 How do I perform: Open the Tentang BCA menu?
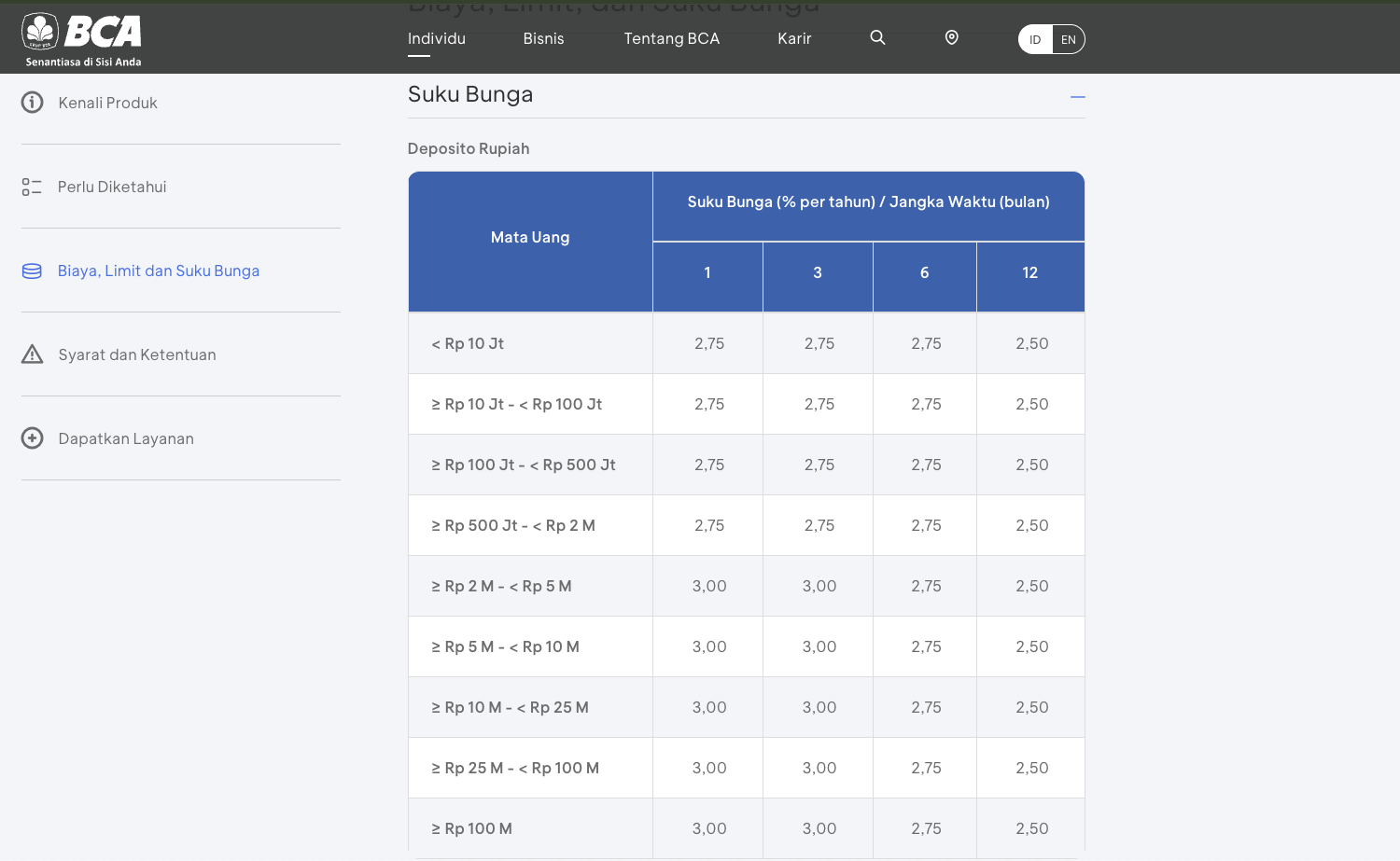pyautogui.click(x=671, y=38)
